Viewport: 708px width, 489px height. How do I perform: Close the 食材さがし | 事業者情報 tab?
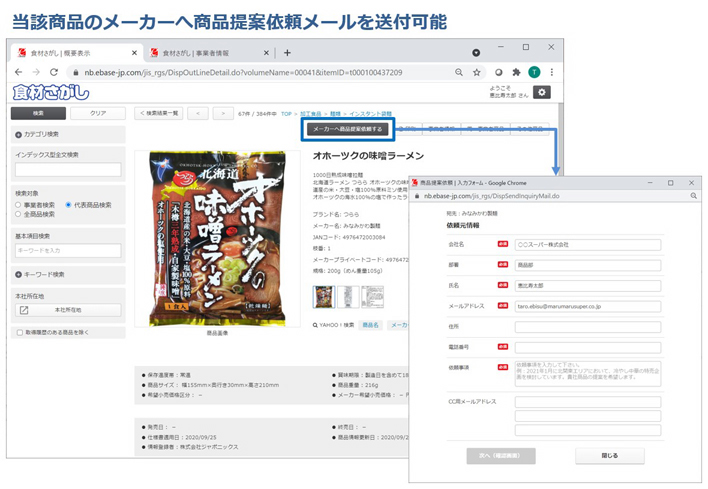point(266,53)
